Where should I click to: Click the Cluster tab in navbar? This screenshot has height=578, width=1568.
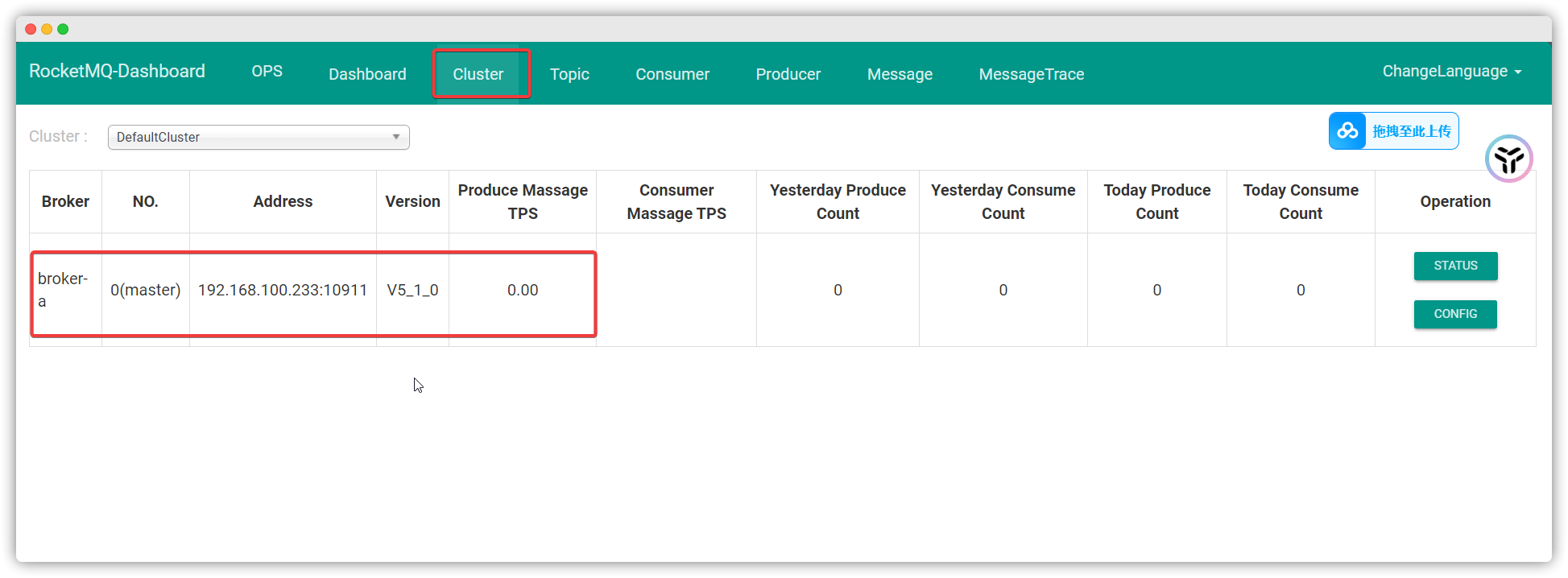tap(478, 74)
